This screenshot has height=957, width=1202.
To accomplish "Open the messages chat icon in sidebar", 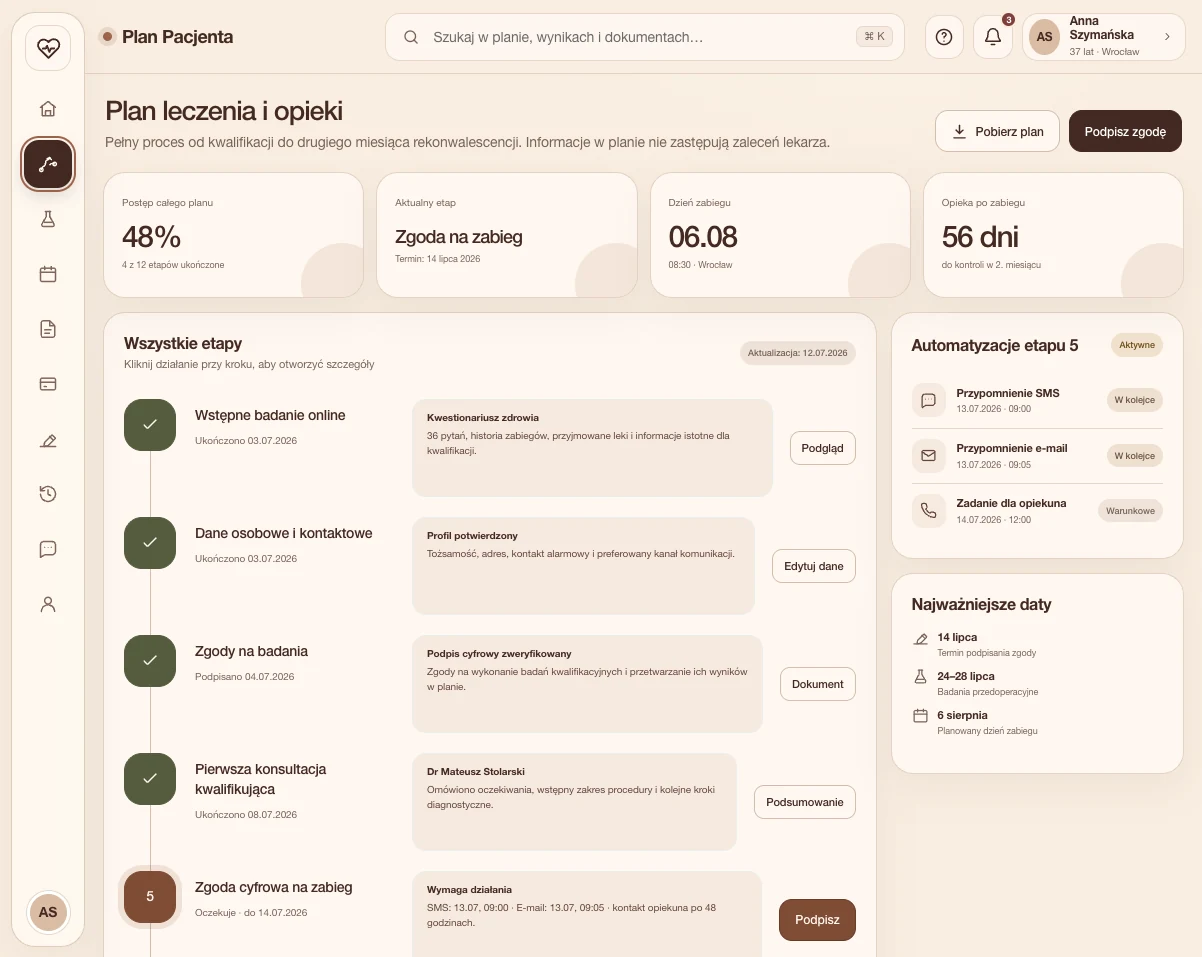I will click(x=48, y=549).
